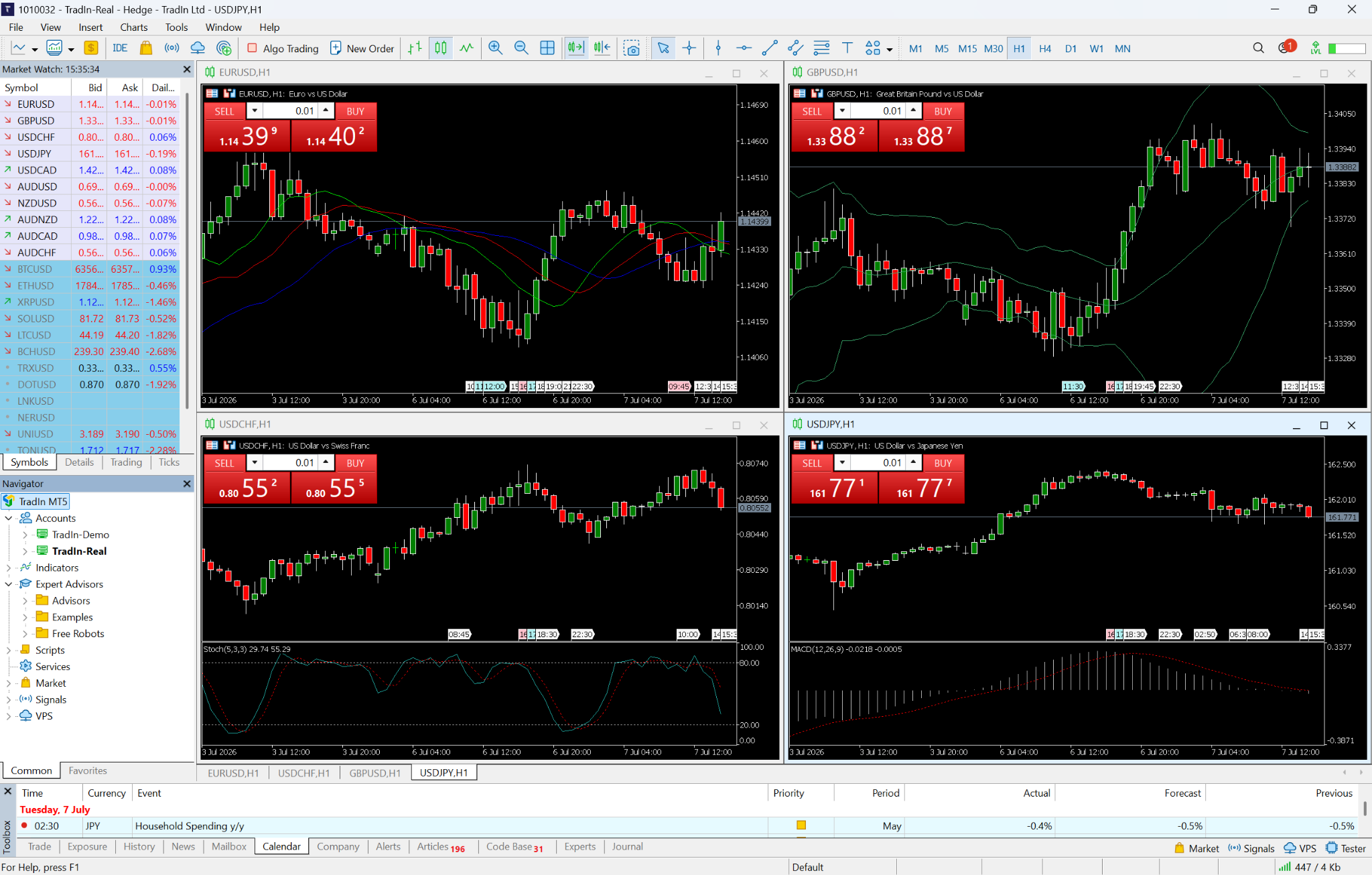This screenshot has width=1372, height=875.
Task: Select the trendline drawing tool
Action: [x=770, y=48]
